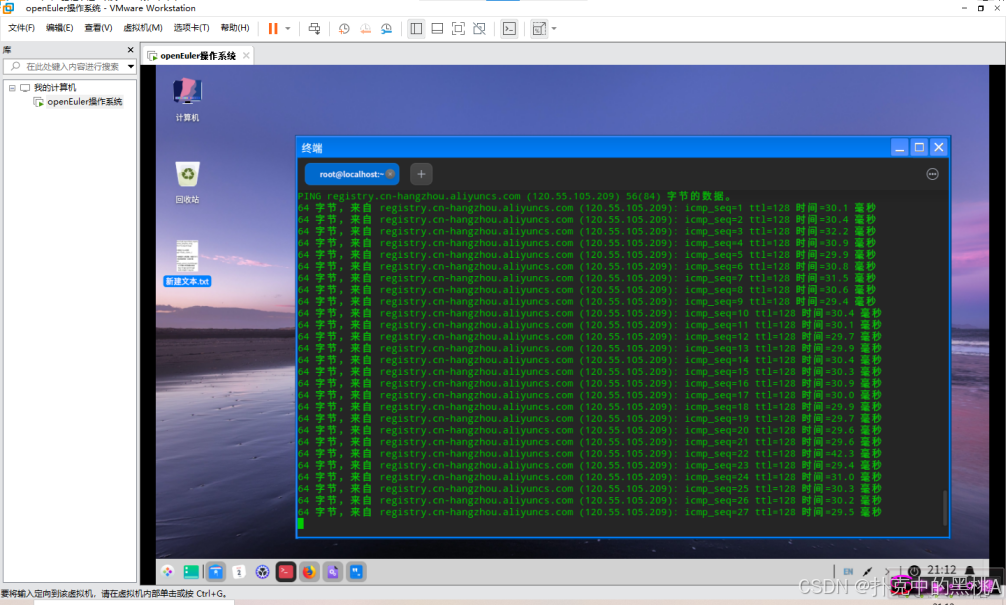
Task: Select 我的计算机 in the library tree
Action: 55,88
